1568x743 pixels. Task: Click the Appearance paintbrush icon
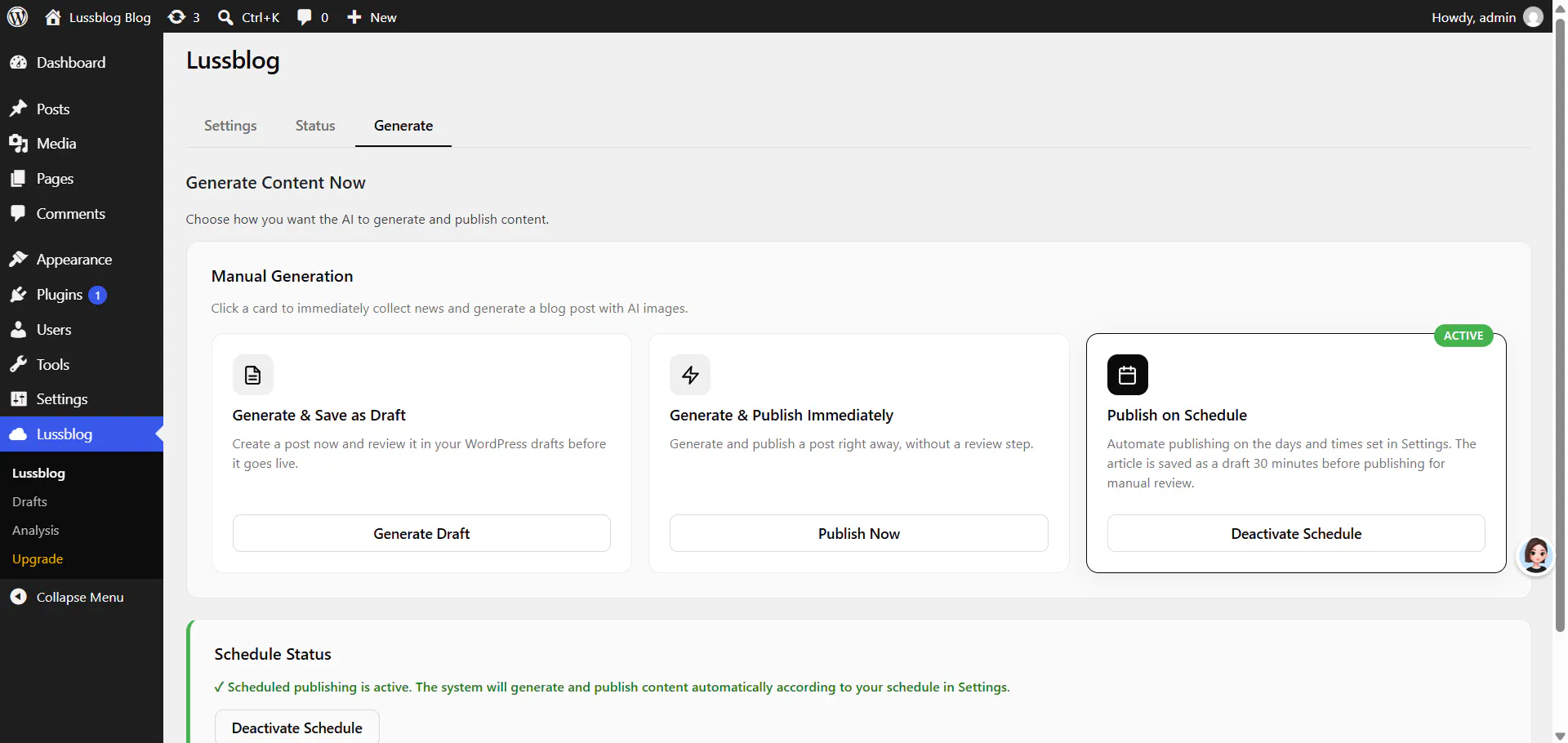18,260
